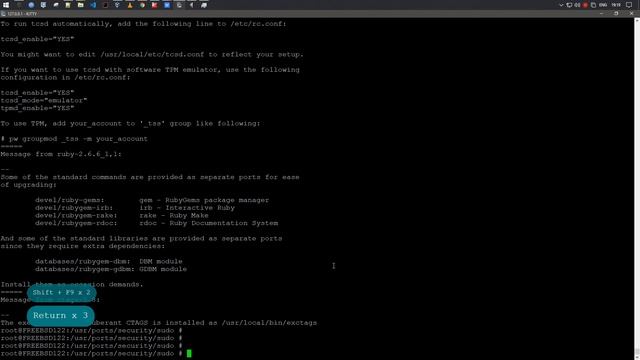
Task: Click the databases/rubygem-dbm line
Action: [x=109, y=262]
